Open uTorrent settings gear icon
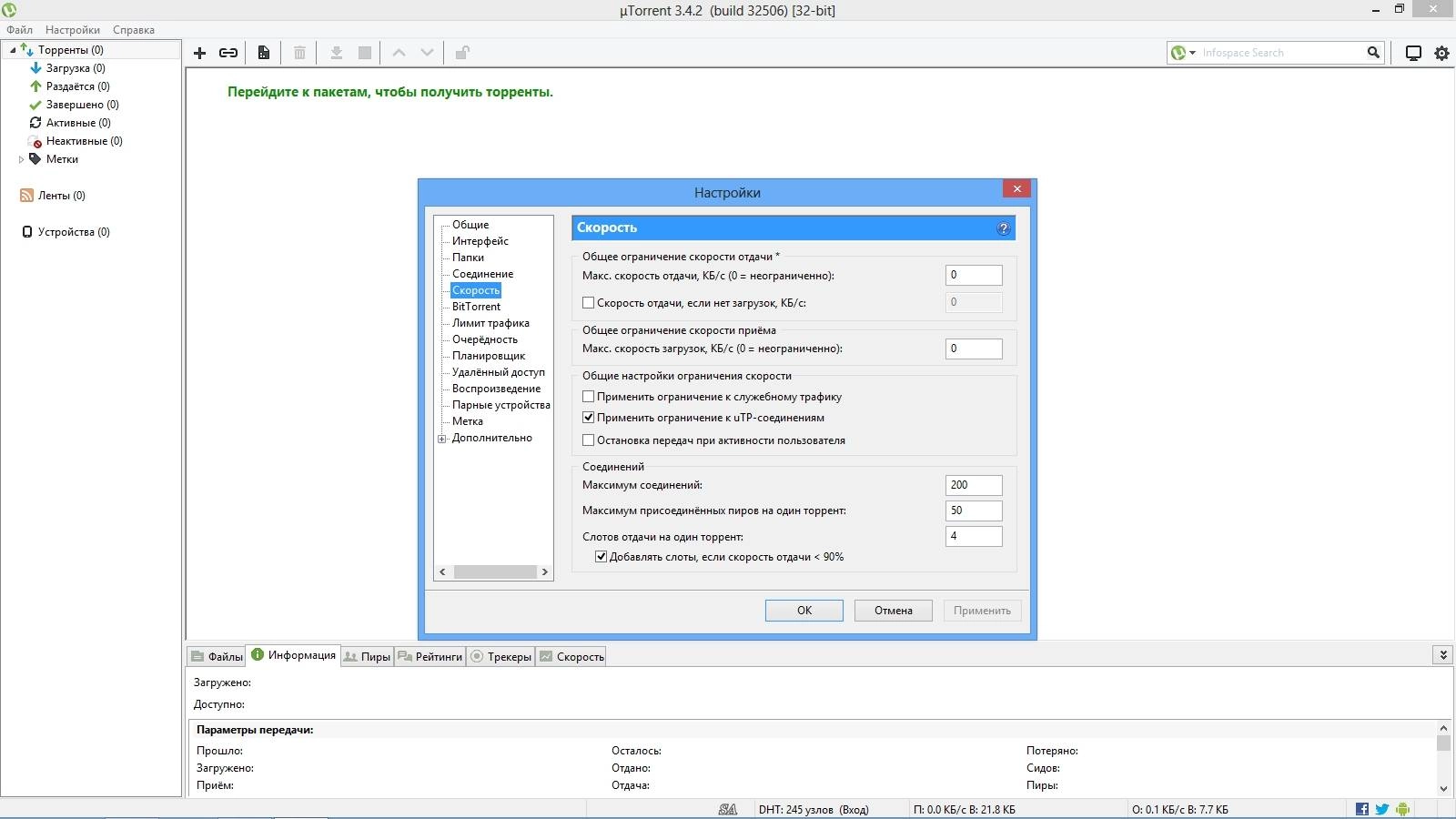Viewport: 1456px width, 819px height. coord(1441,52)
